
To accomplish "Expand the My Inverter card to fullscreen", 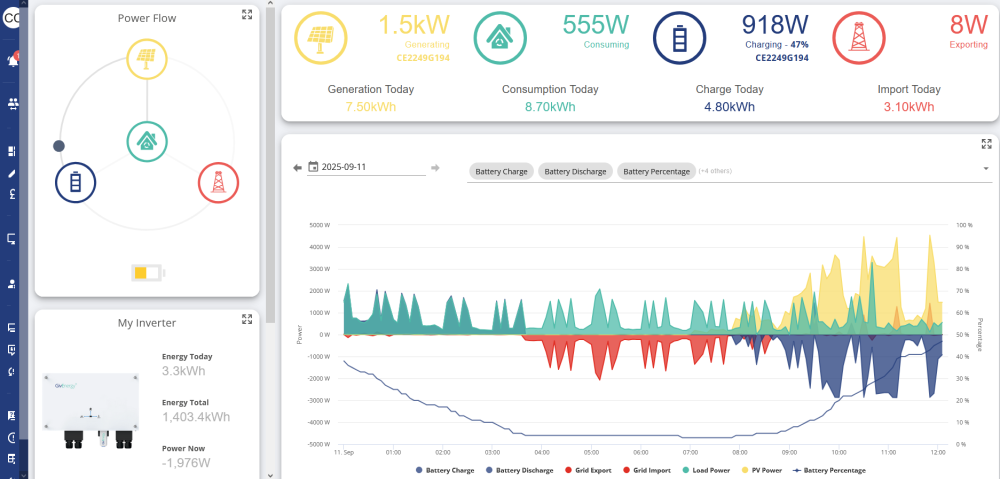I will coord(247,319).
